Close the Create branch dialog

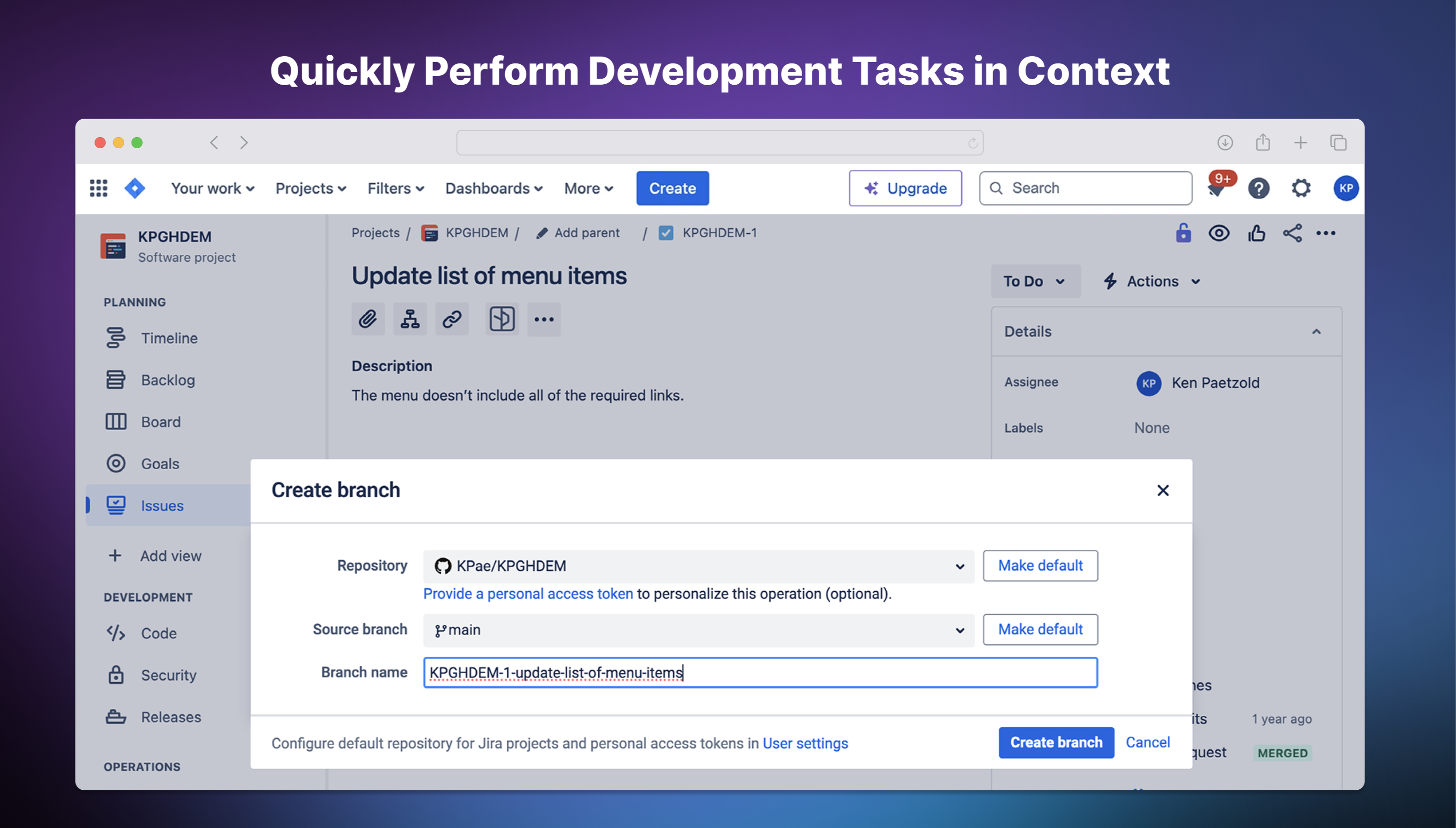[1163, 490]
